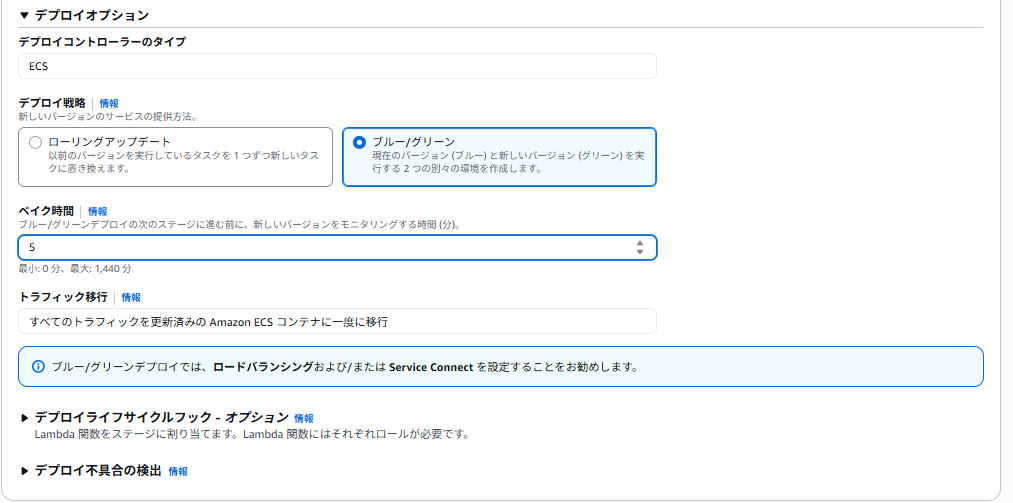Open 情報 link next to デプロイ戦略
1013x503 pixels.
click(x=109, y=103)
